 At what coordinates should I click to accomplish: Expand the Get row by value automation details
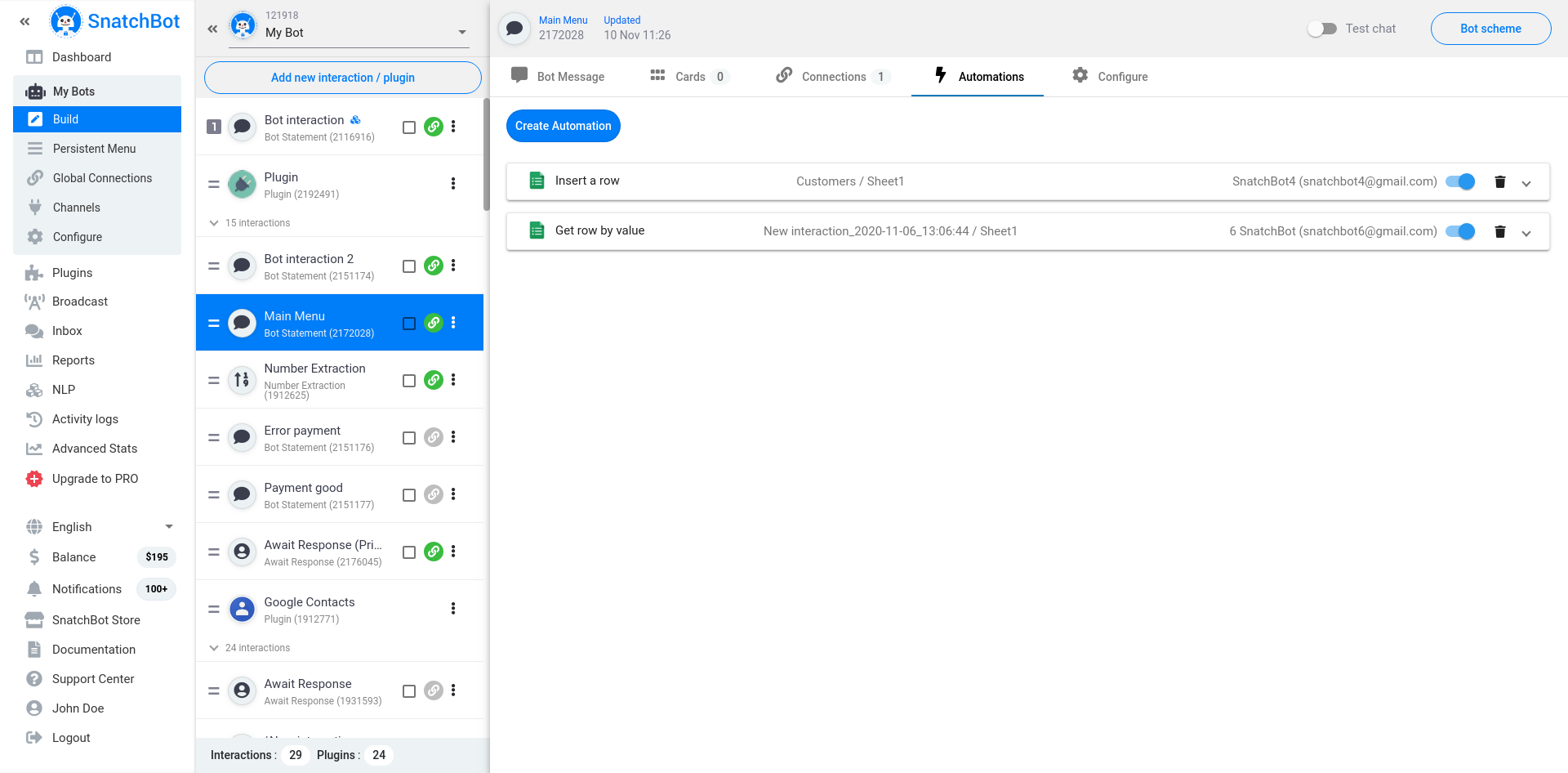(x=1526, y=233)
